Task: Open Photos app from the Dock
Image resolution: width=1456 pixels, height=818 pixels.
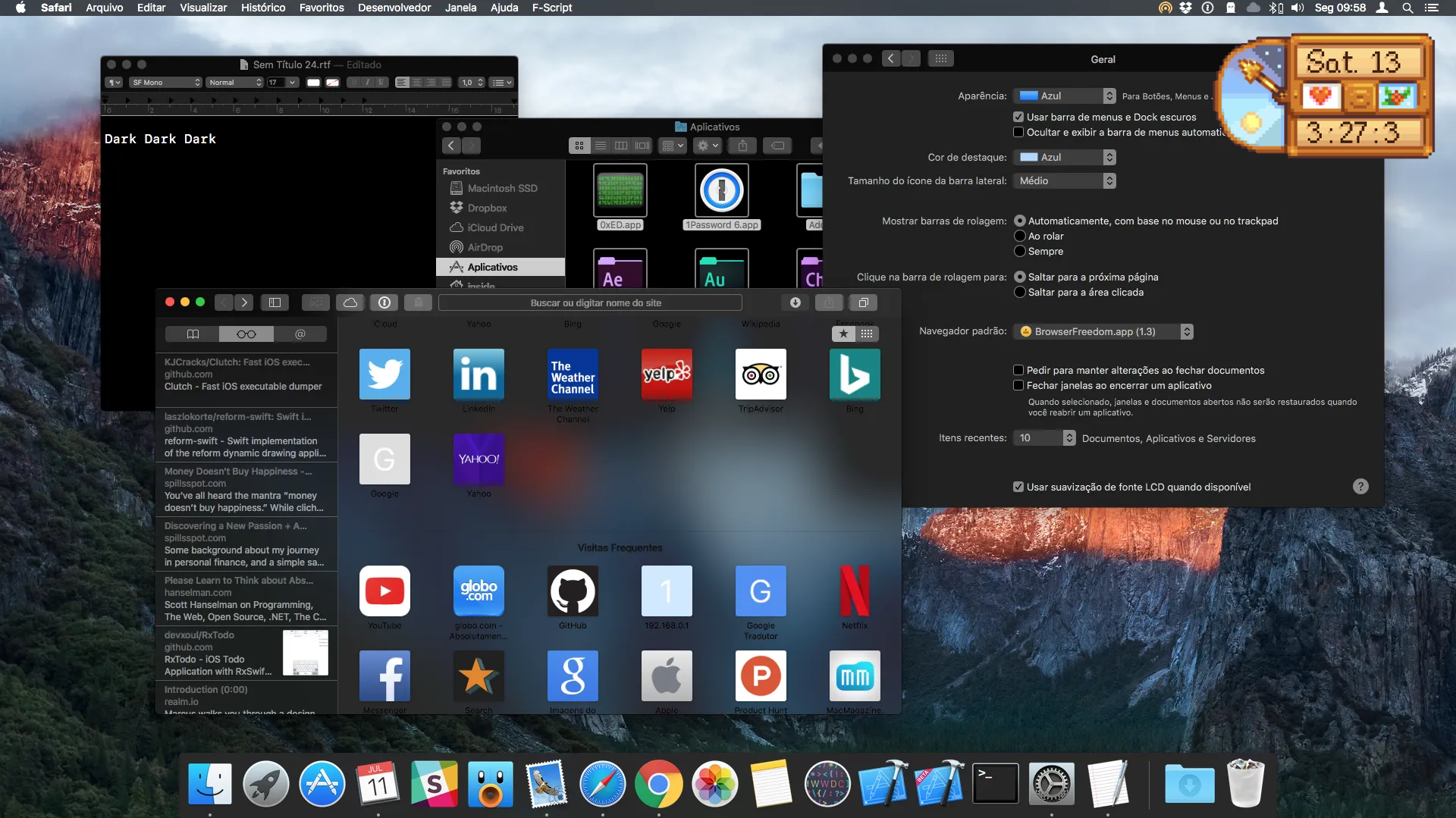Action: click(715, 783)
